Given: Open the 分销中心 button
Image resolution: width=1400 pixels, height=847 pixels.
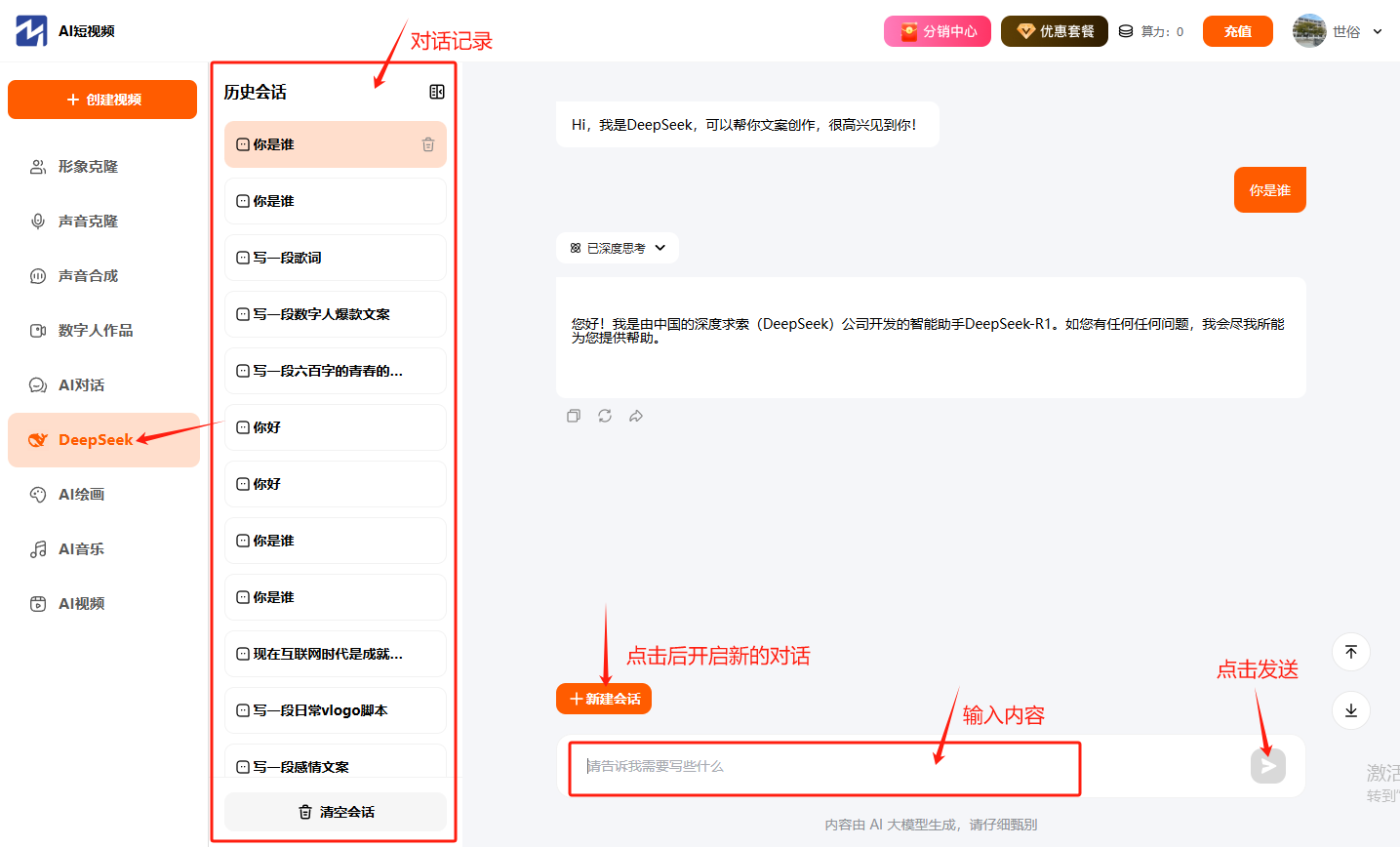Looking at the screenshot, I should click(x=938, y=31).
